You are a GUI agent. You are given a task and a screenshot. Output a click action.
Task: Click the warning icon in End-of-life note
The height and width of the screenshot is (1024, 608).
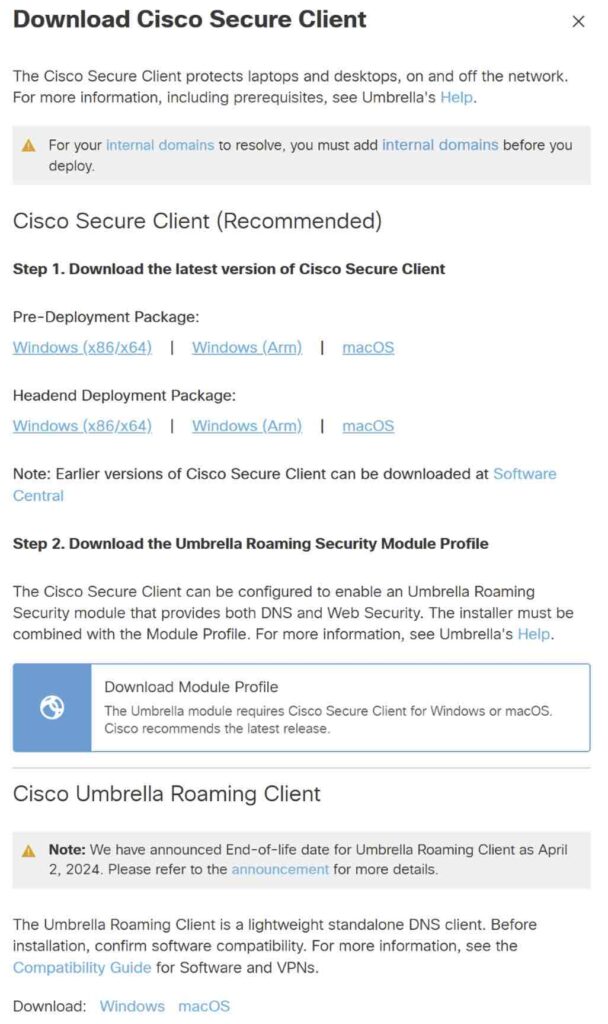(29, 850)
